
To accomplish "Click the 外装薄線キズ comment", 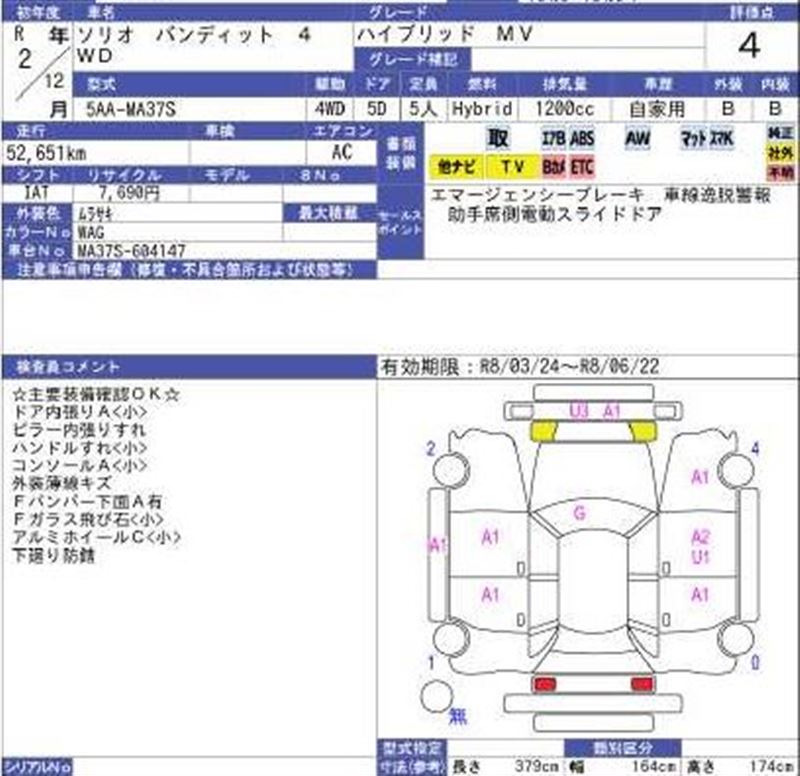I will (62, 483).
